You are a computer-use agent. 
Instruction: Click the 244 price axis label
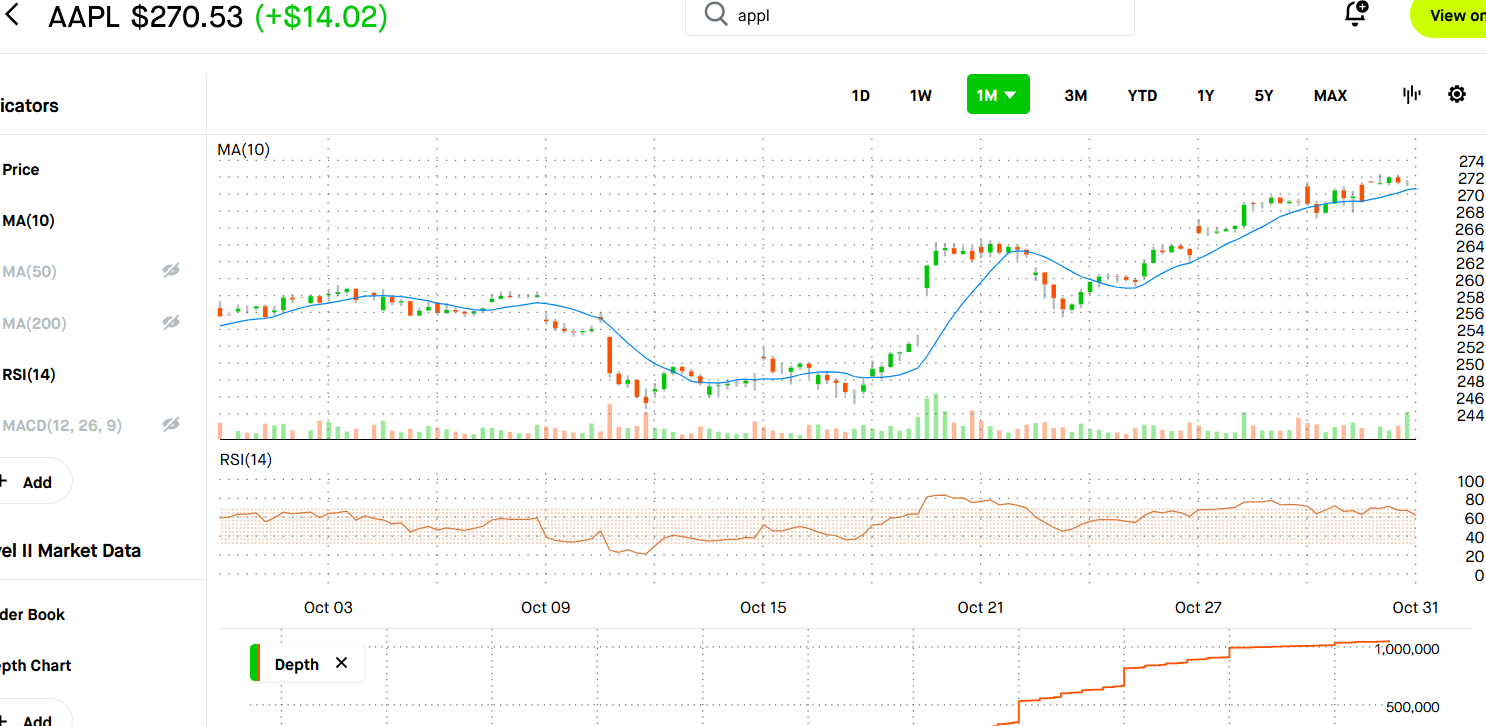[x=1471, y=415]
